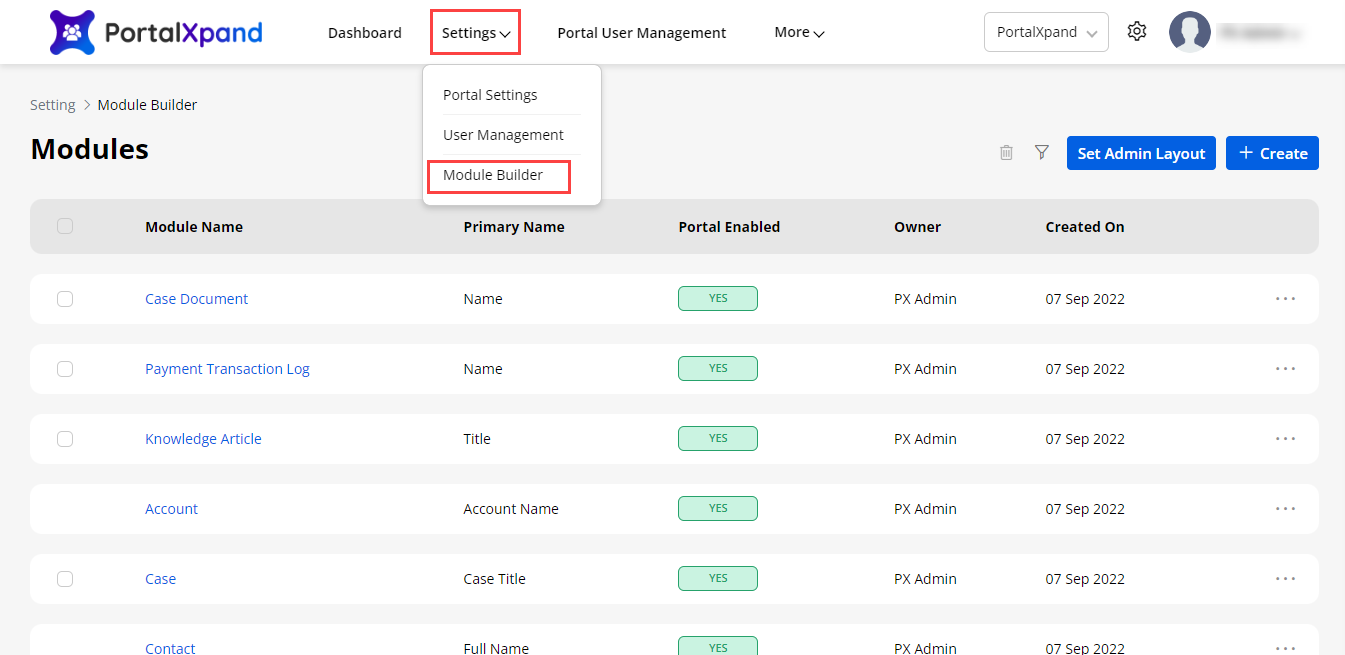This screenshot has height=655, width=1345.
Task: Click the Setting breadcrumb link
Action: (53, 105)
